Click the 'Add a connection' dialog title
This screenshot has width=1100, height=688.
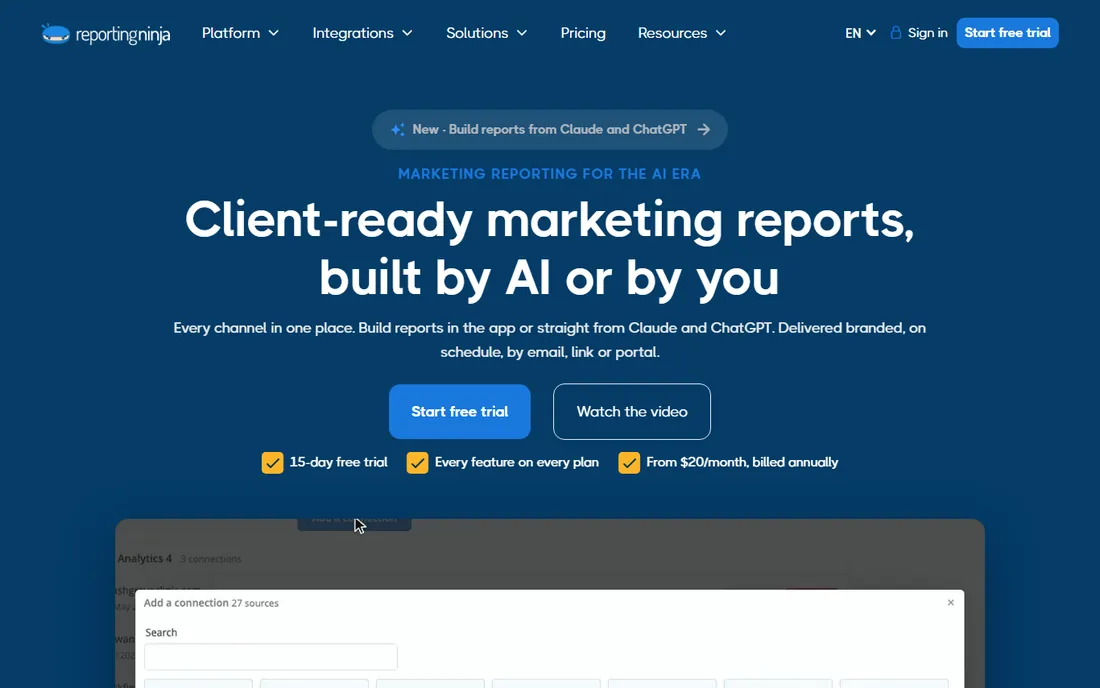186,602
